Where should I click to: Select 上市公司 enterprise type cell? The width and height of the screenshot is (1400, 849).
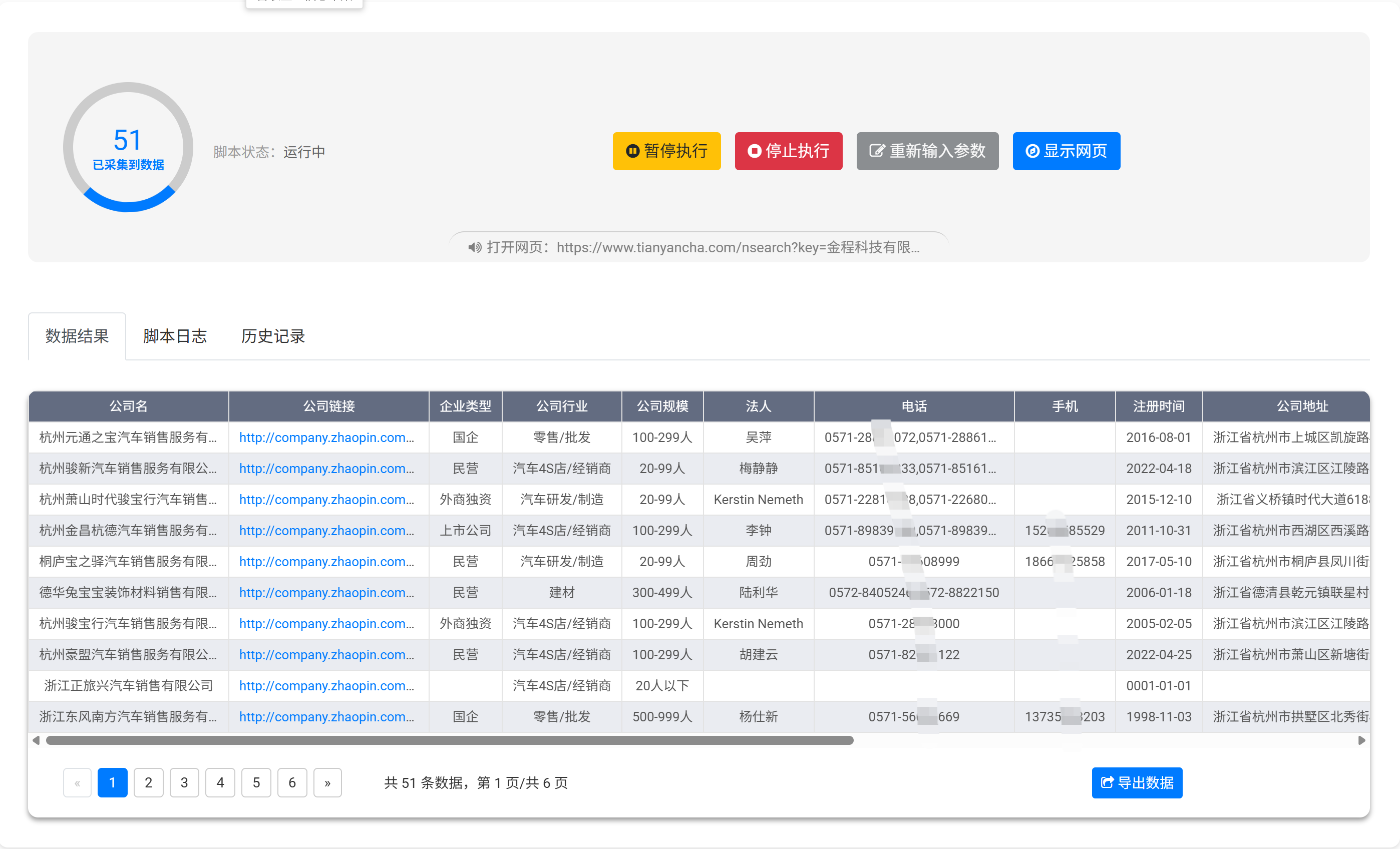(465, 530)
